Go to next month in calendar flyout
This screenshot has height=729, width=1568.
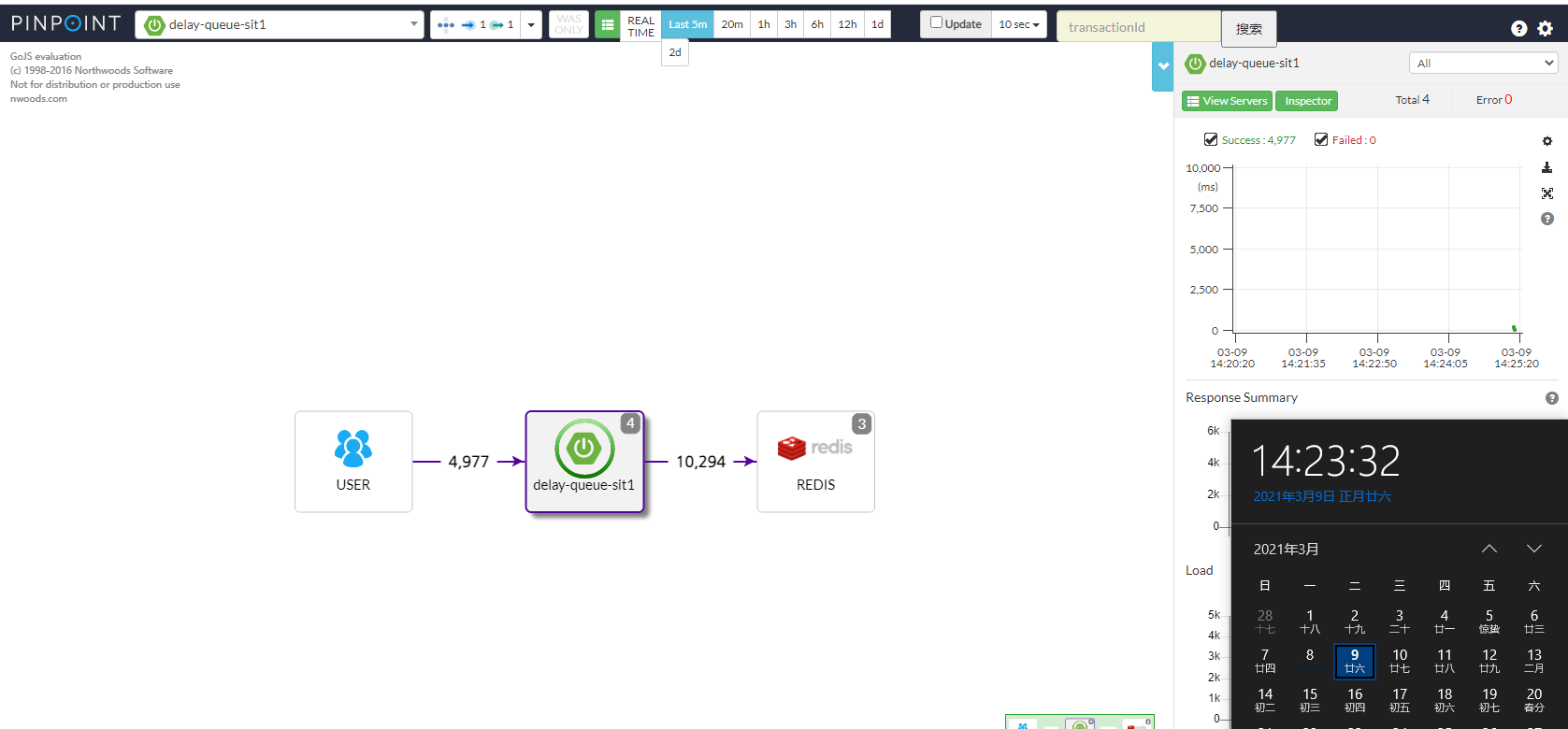click(x=1534, y=549)
